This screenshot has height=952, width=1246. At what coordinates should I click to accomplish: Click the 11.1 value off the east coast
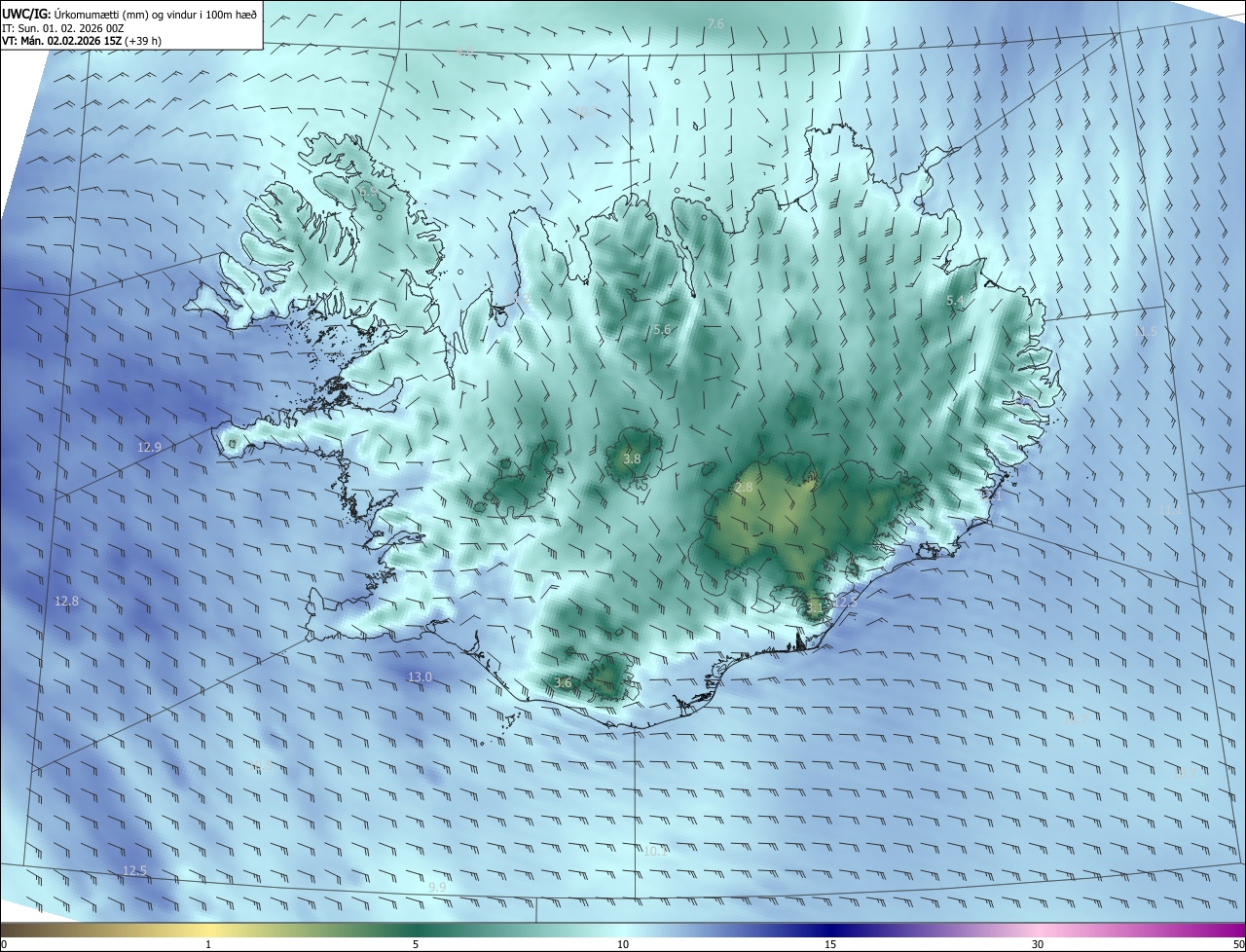[x=1169, y=509]
